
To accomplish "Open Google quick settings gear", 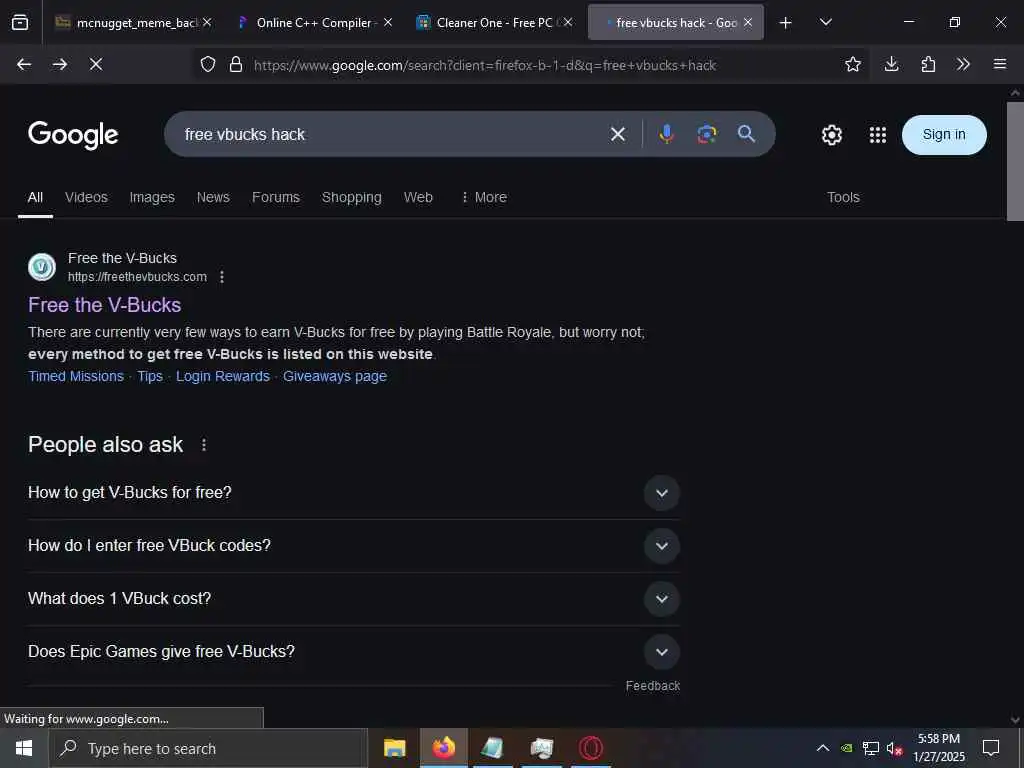I will pyautogui.click(x=831, y=135).
